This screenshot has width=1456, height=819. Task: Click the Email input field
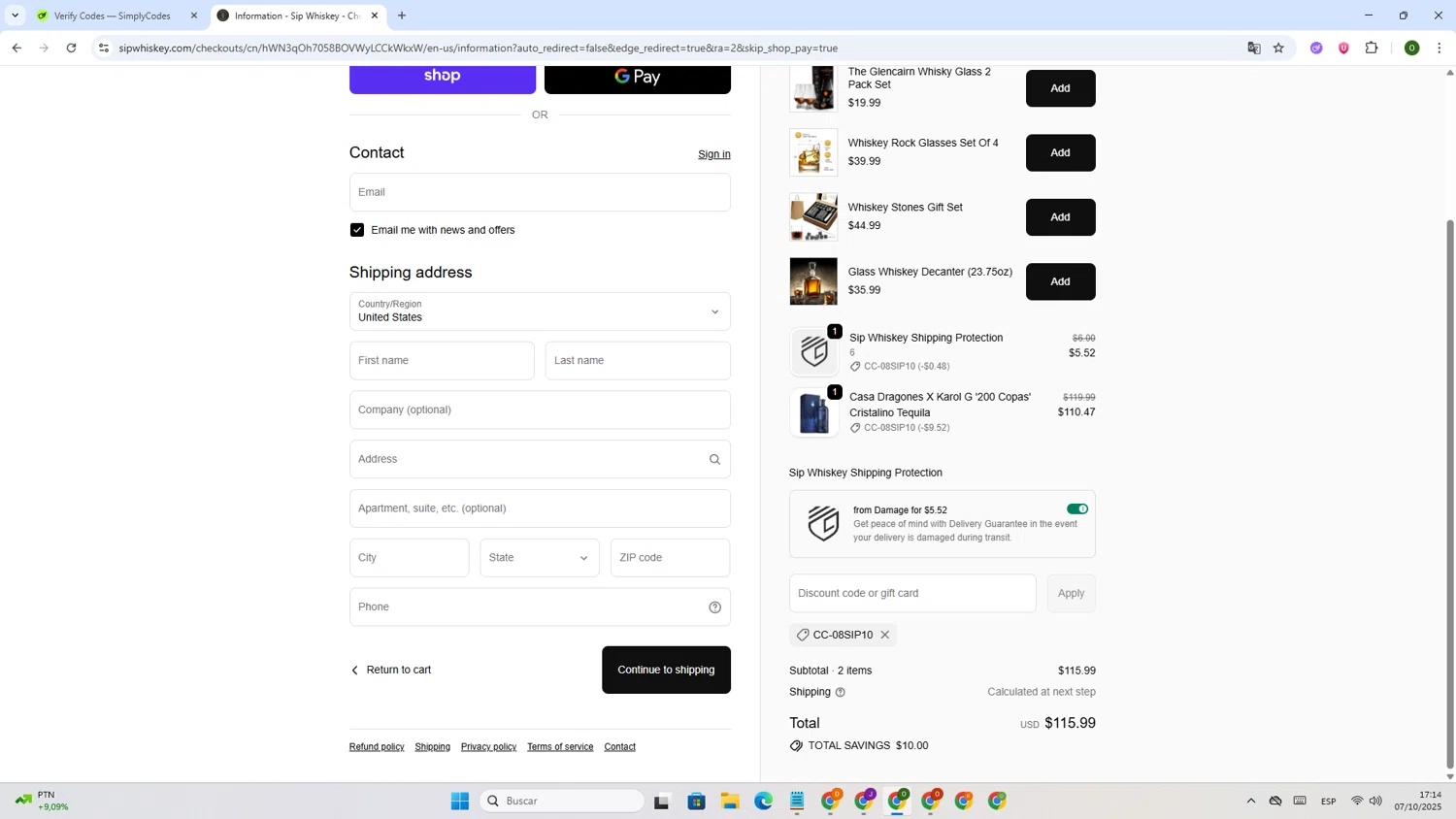click(540, 192)
